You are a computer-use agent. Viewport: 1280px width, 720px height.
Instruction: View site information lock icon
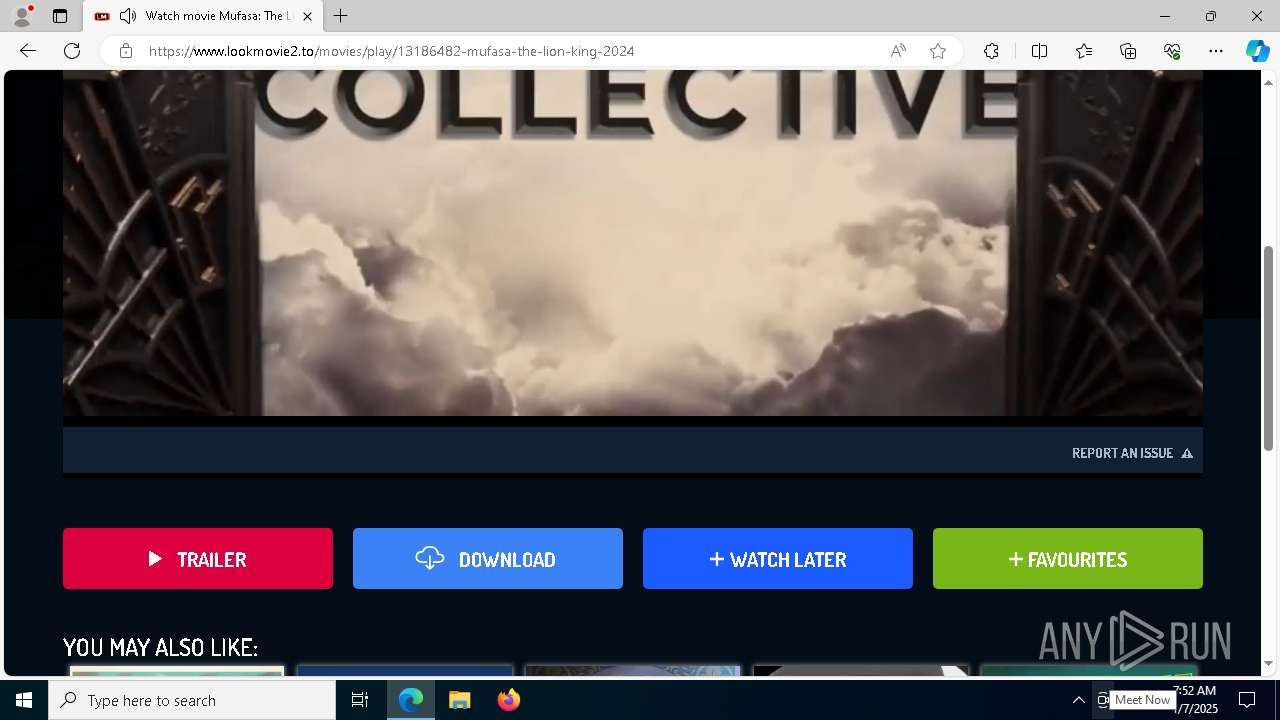(125, 51)
